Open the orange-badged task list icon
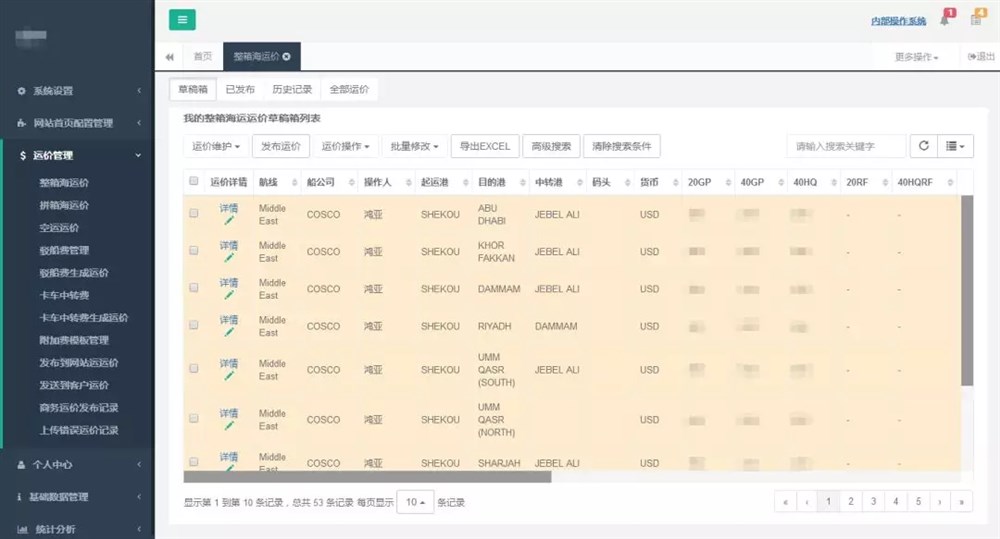Screen dimensions: 1000x539 click(976, 20)
